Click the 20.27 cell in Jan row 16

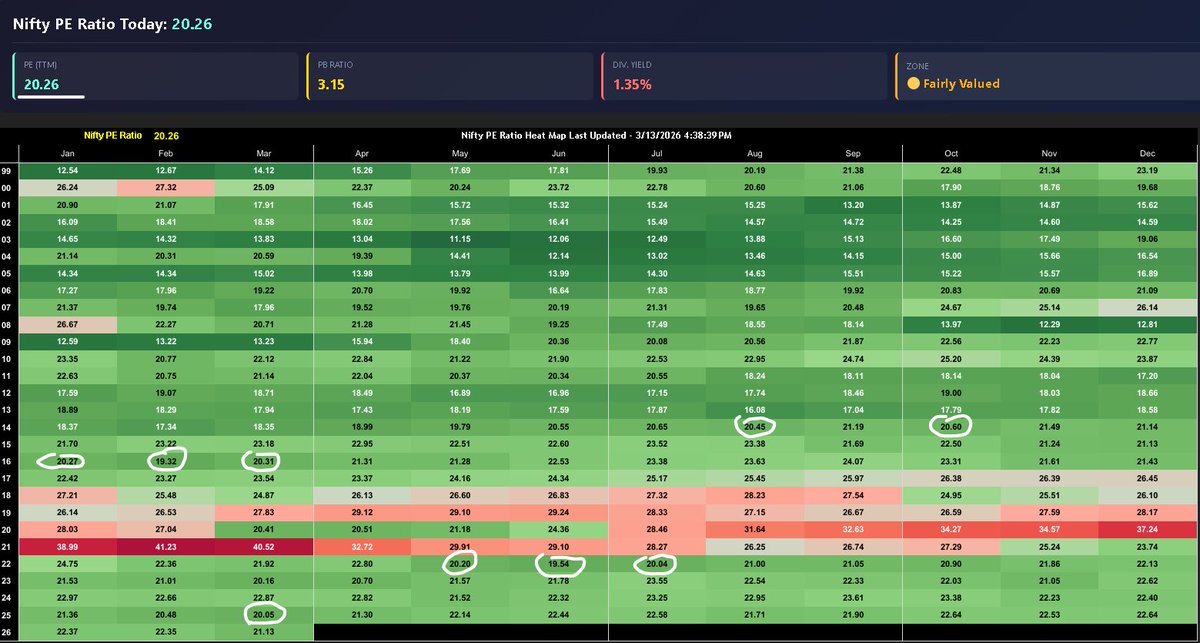coord(68,461)
